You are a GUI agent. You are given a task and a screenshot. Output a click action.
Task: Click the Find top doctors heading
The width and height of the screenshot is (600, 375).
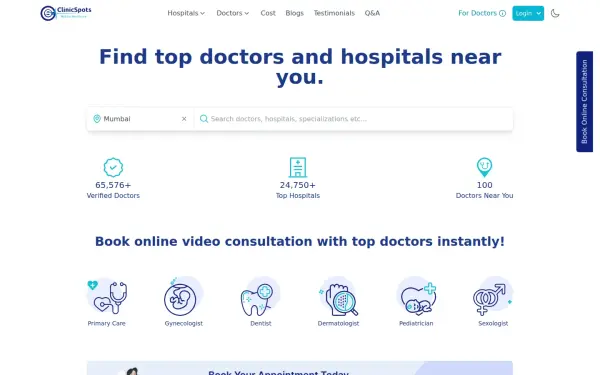tap(300, 67)
